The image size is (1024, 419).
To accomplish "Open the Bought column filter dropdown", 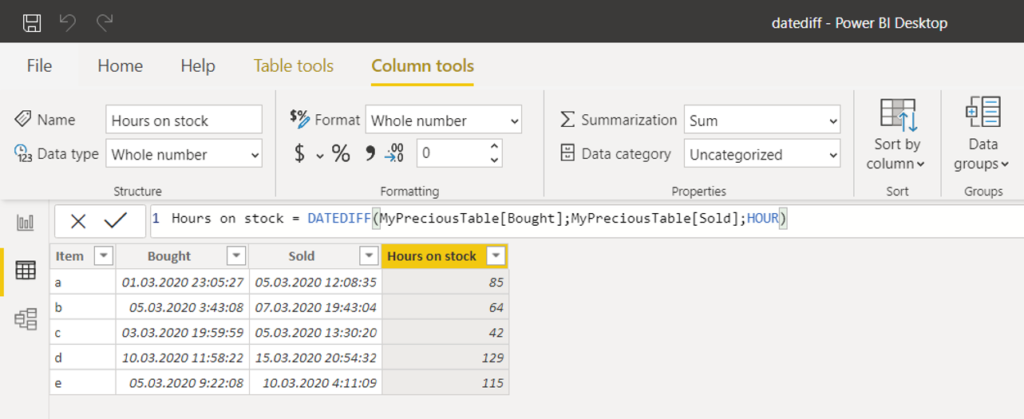I will click(236, 256).
